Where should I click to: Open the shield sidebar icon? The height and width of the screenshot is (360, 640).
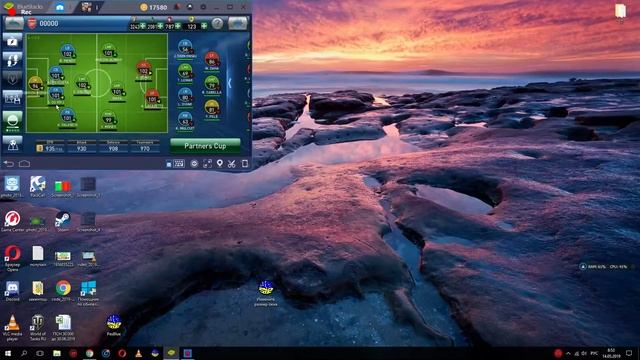[x=12, y=79]
